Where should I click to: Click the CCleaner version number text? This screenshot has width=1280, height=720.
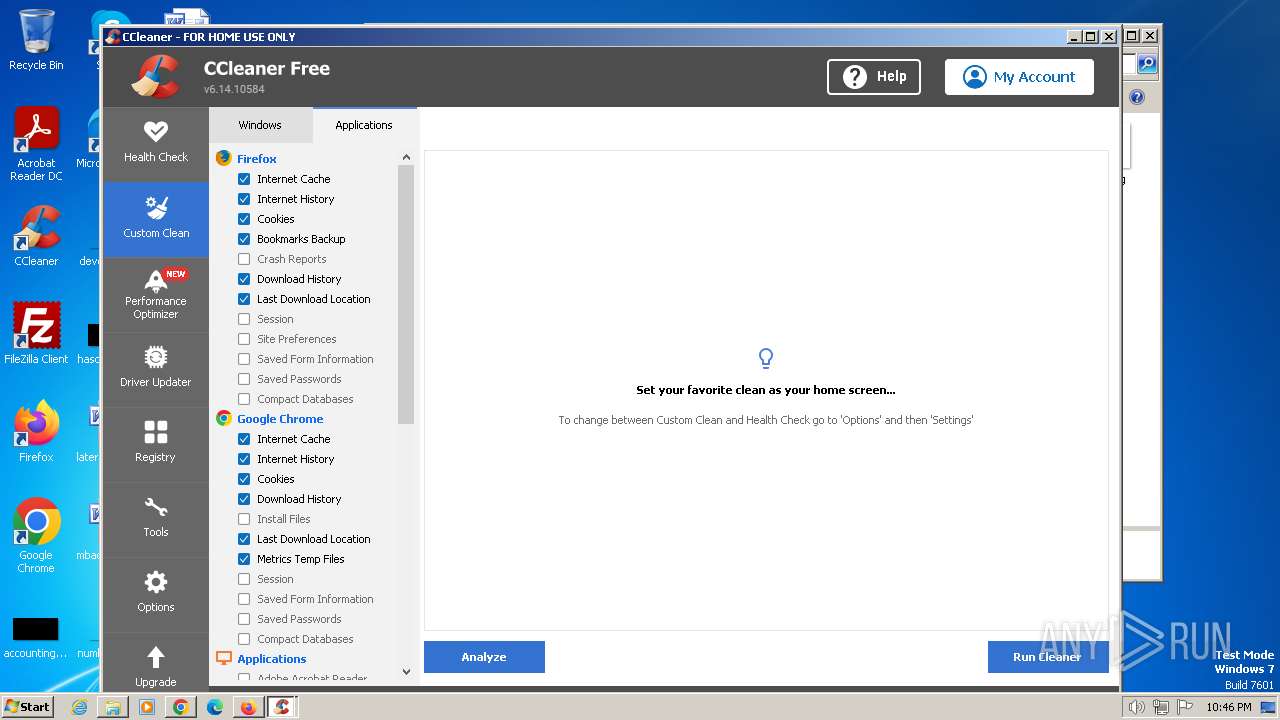[x=234, y=89]
